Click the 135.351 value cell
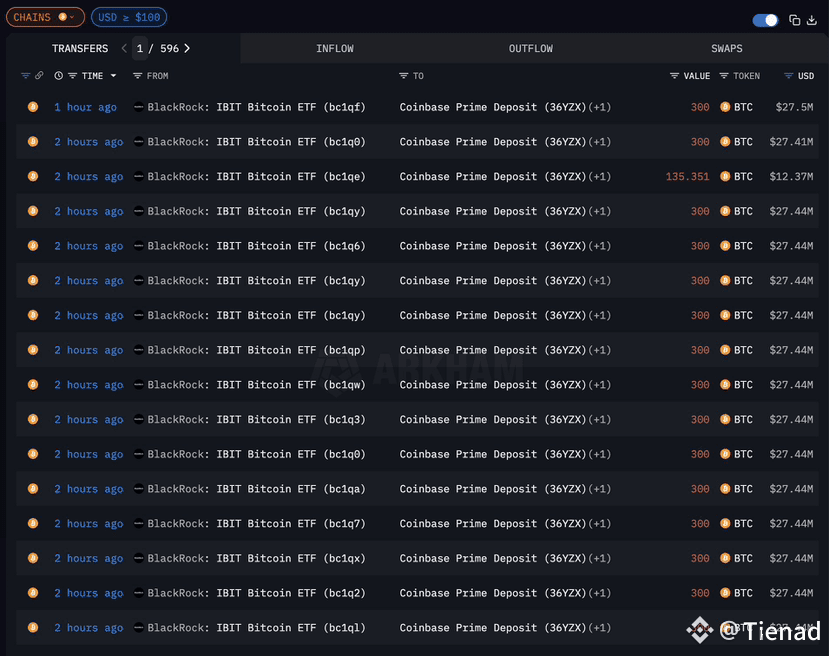This screenshot has height=656, width=829. tap(687, 177)
